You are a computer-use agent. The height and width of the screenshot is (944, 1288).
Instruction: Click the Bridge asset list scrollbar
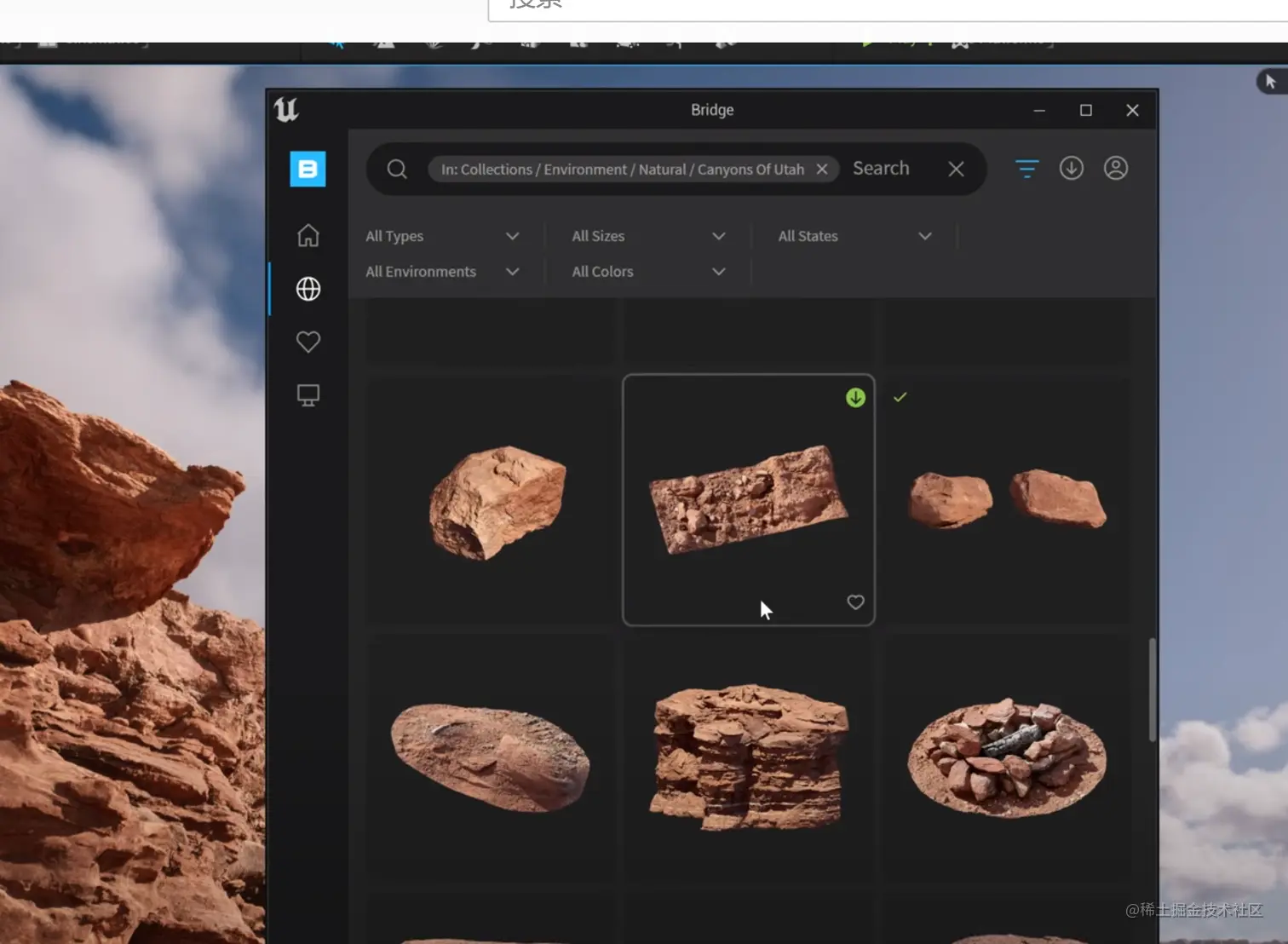click(1152, 689)
